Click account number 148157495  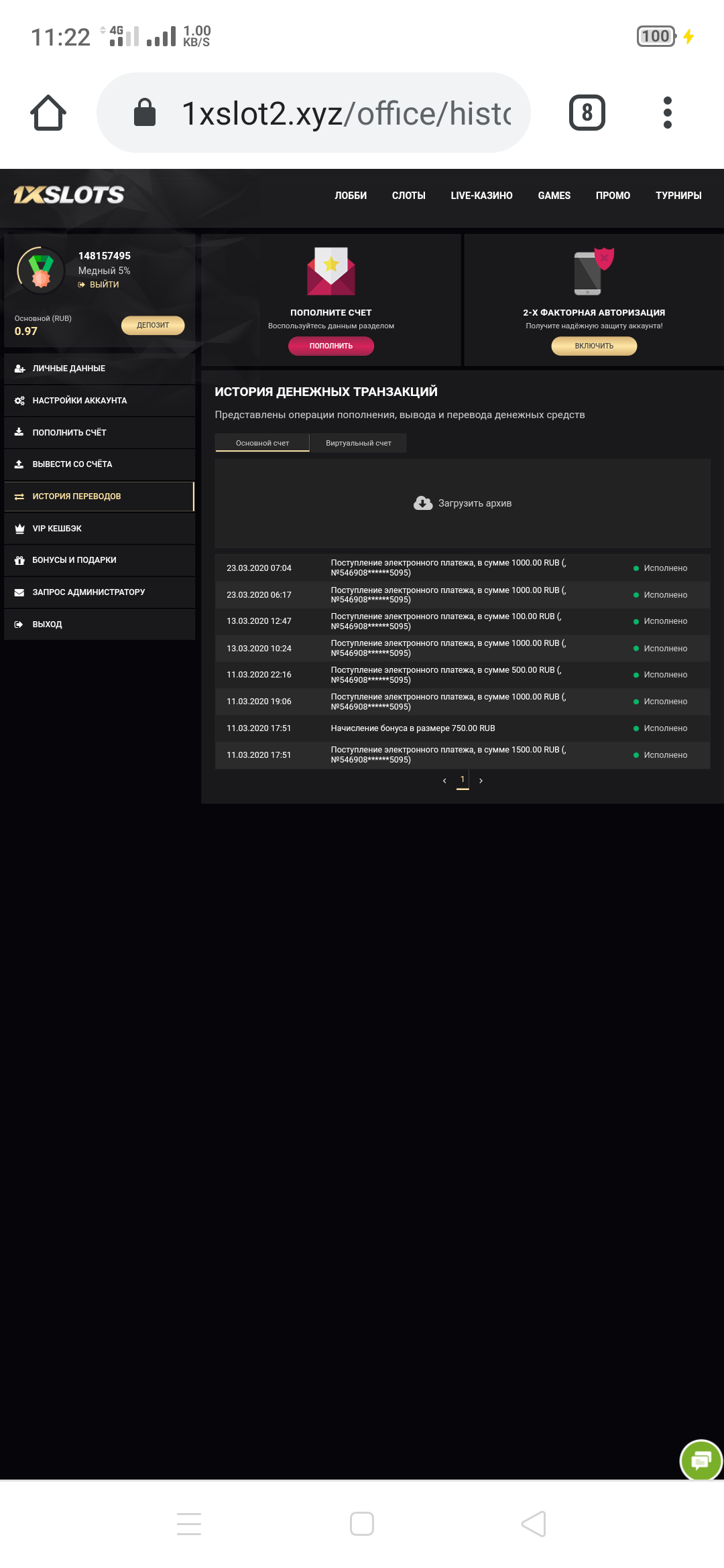(105, 256)
